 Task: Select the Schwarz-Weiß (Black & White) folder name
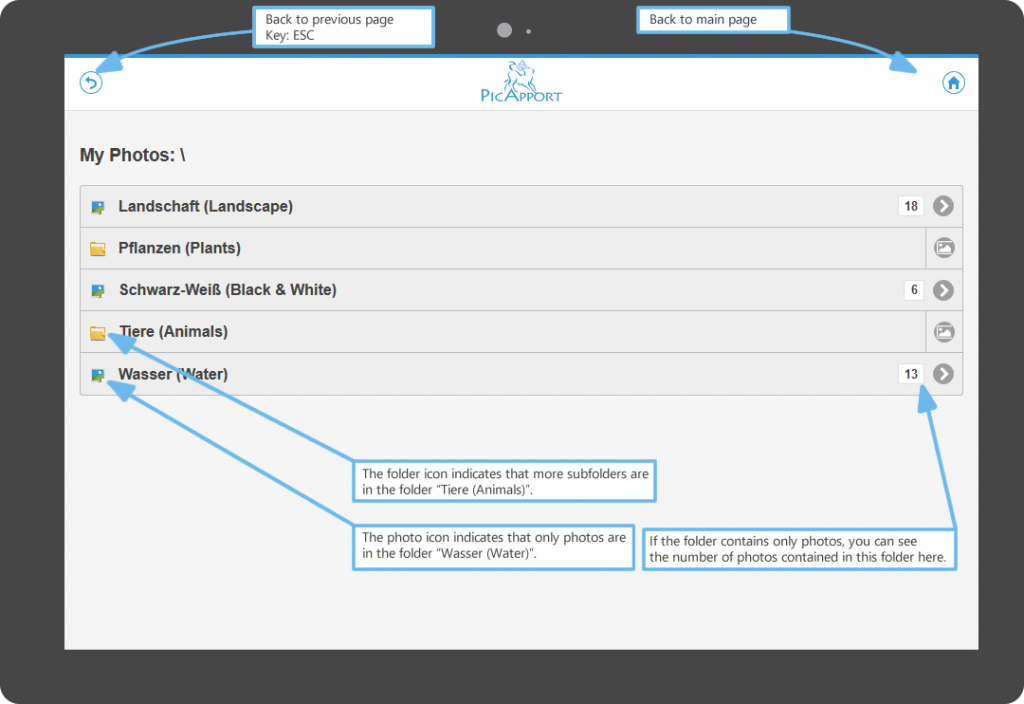coord(228,290)
